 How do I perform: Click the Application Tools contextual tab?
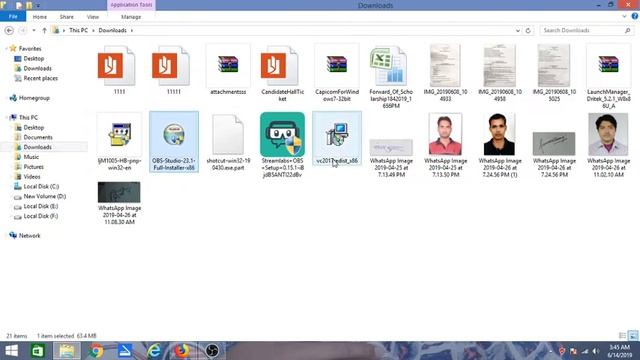[131, 5]
